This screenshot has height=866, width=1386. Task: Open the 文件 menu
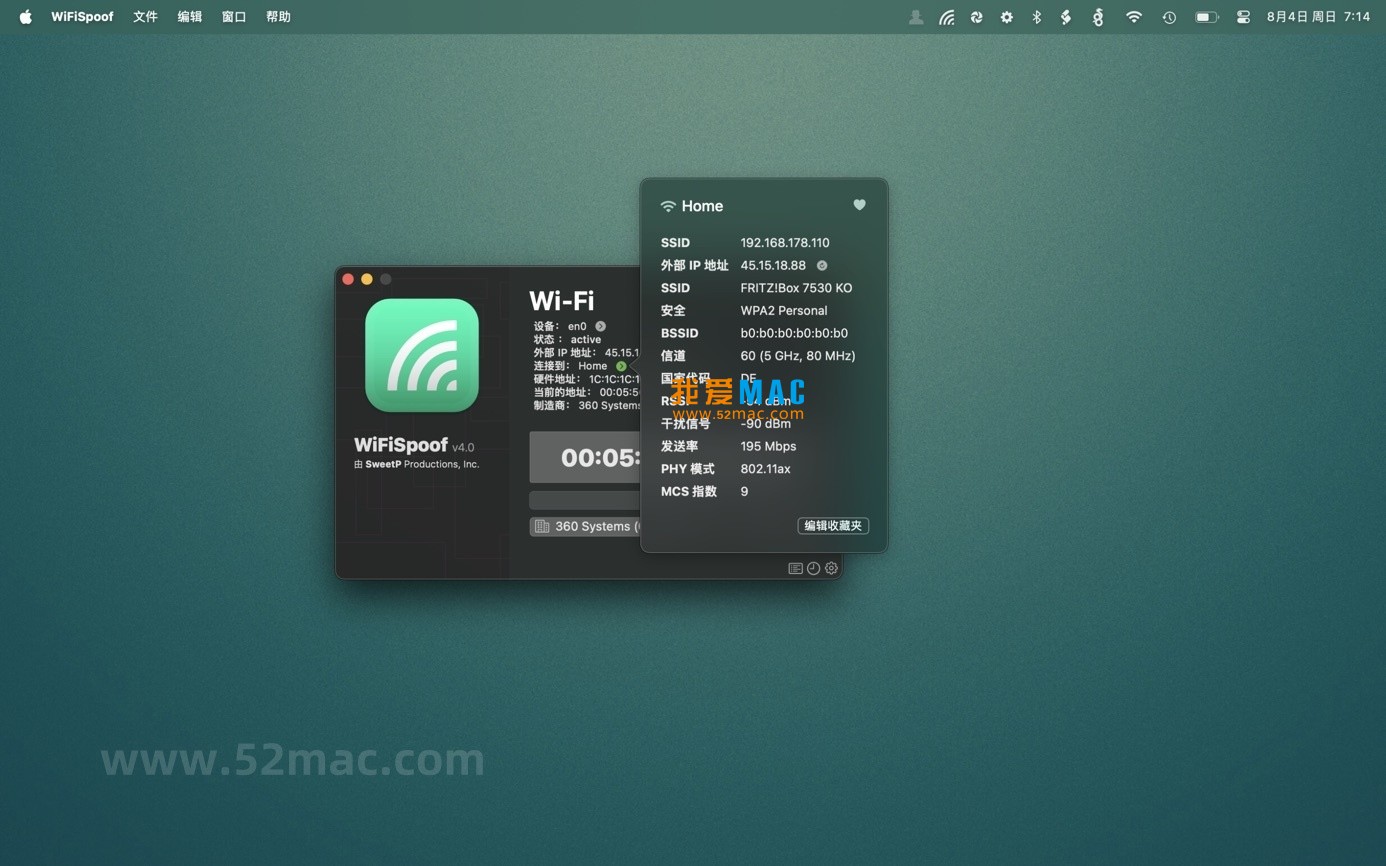[145, 17]
